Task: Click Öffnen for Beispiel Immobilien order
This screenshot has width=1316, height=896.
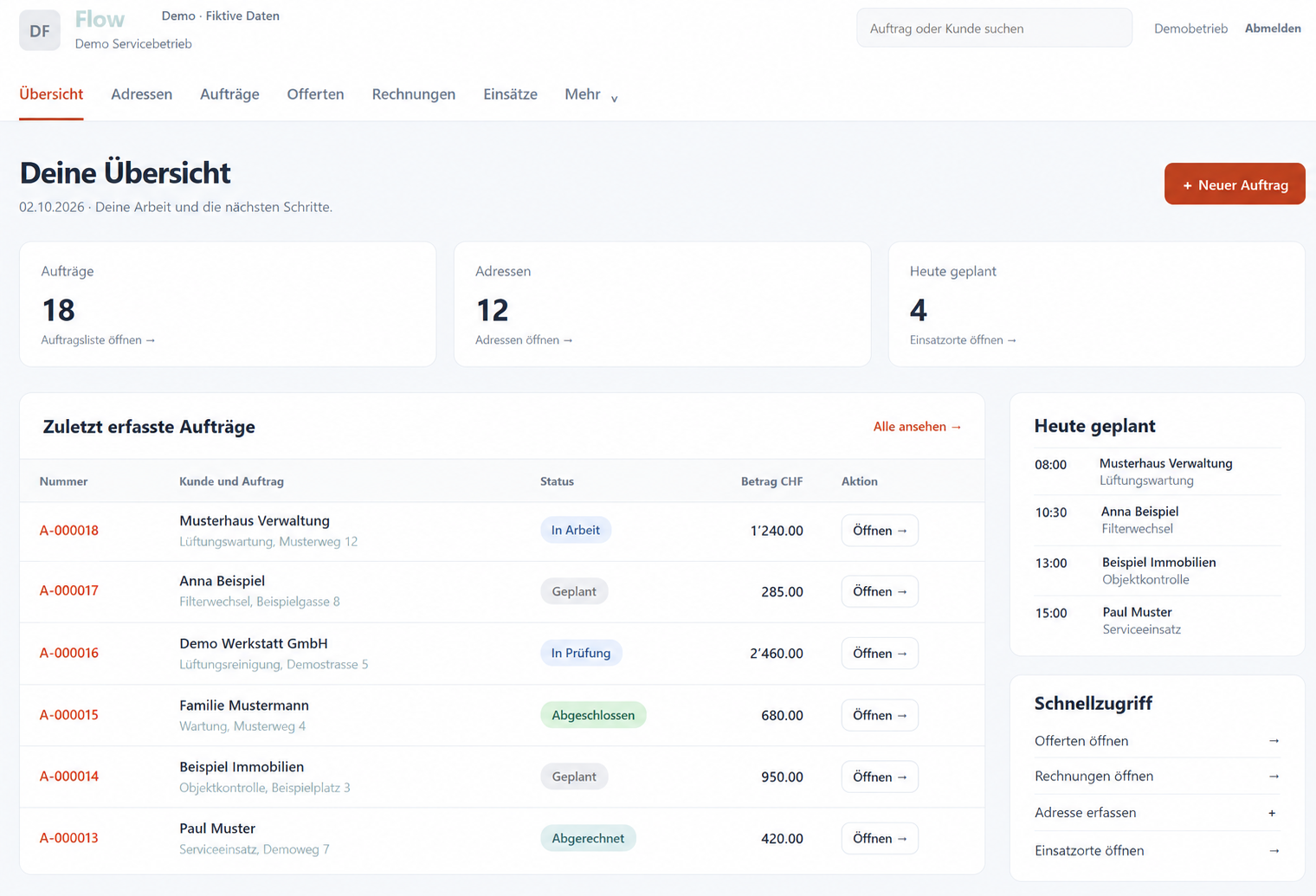Action: [880, 777]
